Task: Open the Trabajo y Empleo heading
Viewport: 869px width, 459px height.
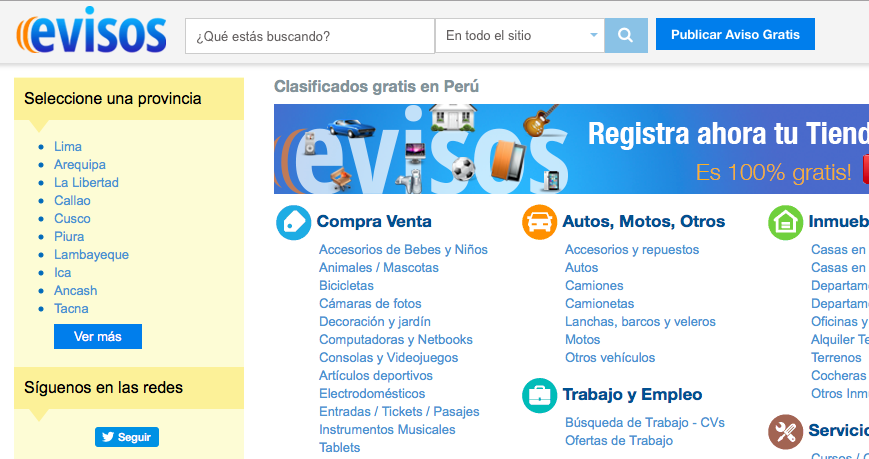Action: [x=632, y=395]
